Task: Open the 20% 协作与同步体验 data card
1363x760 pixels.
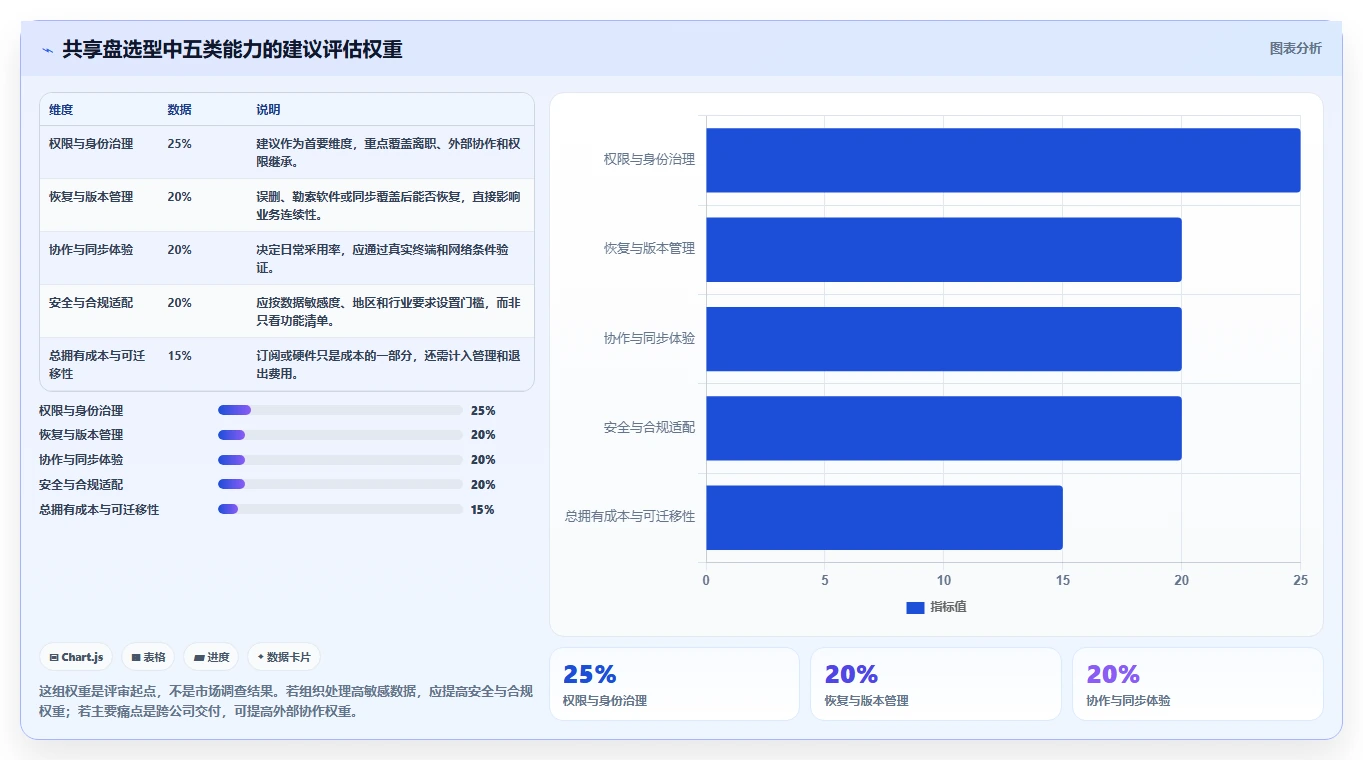Action: [1197, 684]
